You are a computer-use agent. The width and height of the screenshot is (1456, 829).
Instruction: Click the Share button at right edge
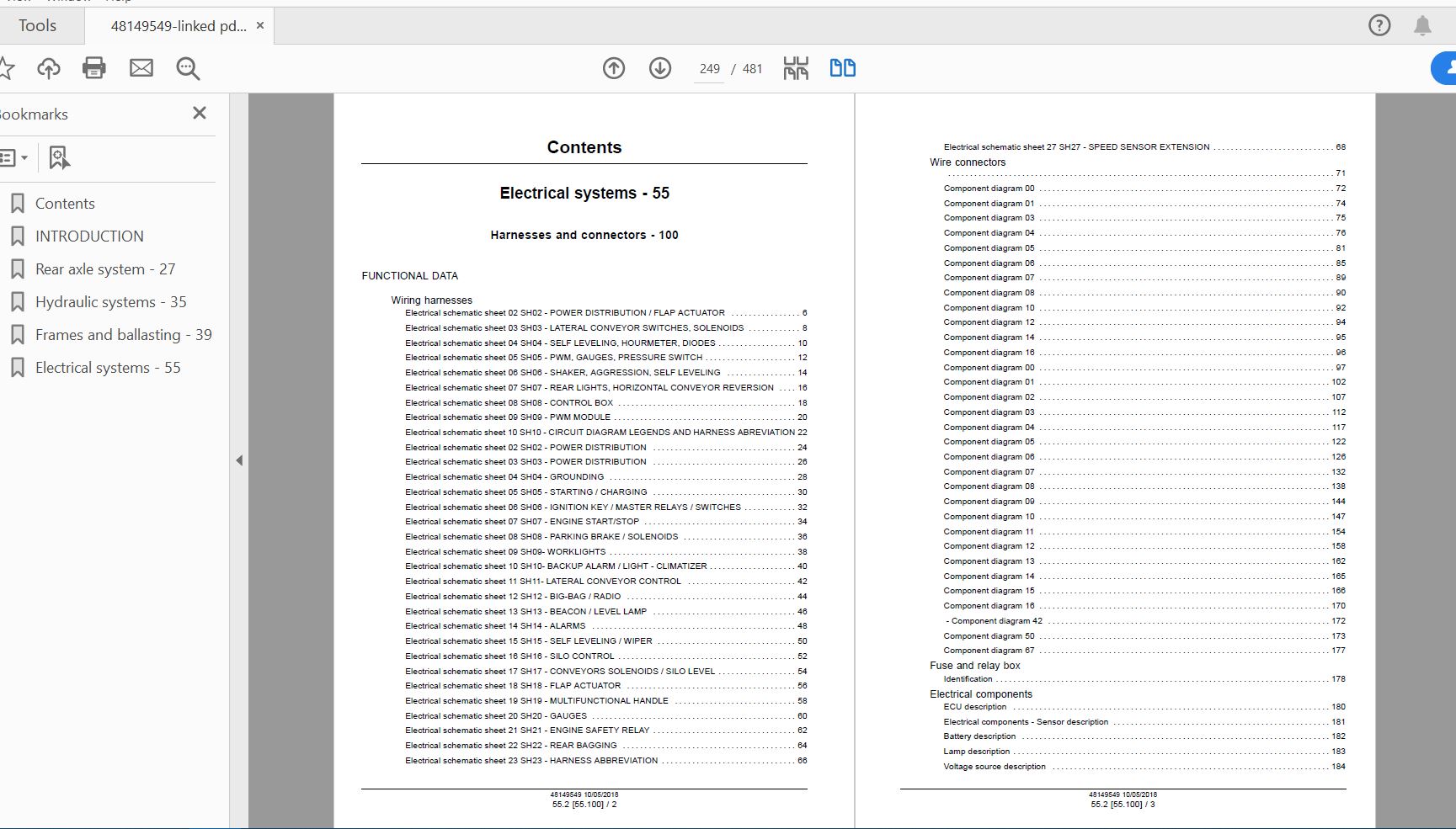pos(1444,68)
